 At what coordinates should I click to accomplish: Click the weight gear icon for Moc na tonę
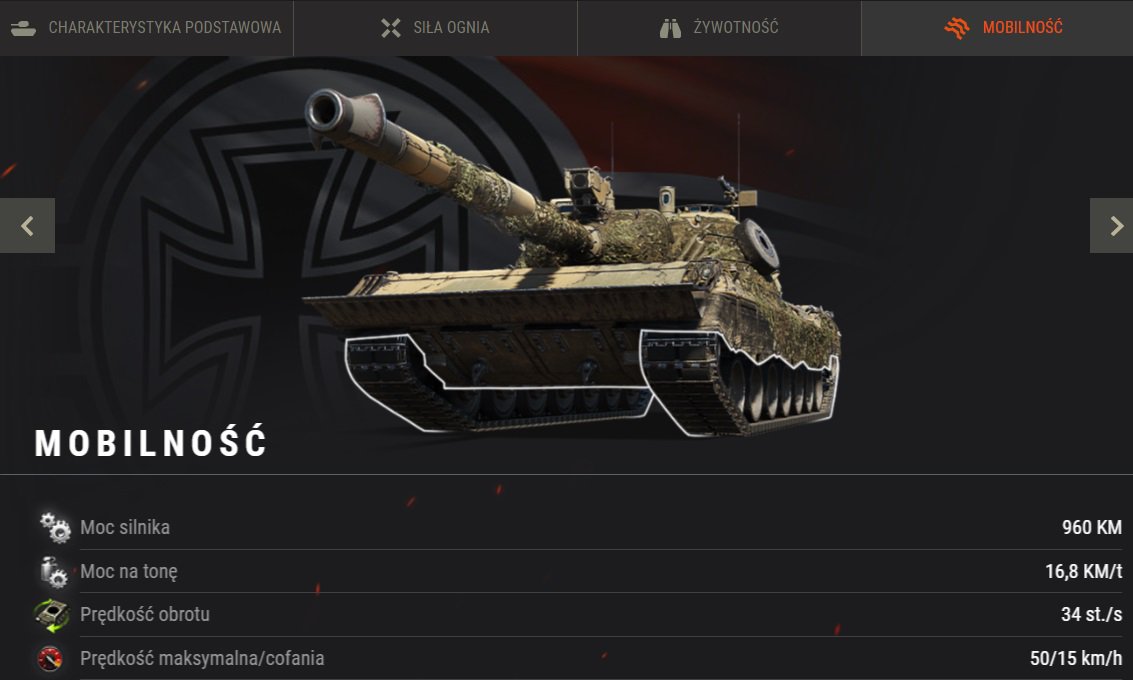[x=53, y=572]
